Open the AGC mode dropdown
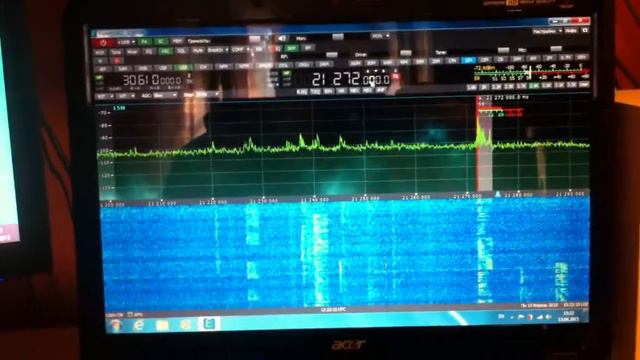Viewport: 640px width, 360px height. [165, 95]
